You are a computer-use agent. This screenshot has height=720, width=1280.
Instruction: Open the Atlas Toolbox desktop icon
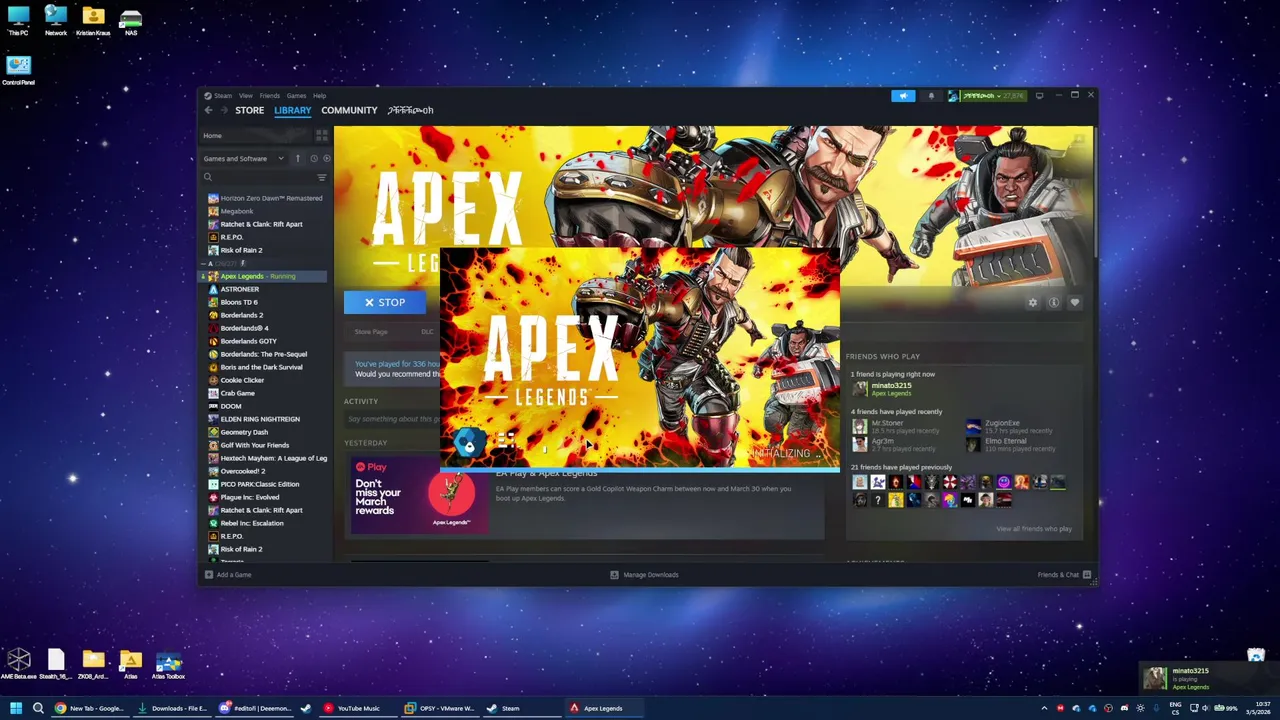coord(168,665)
